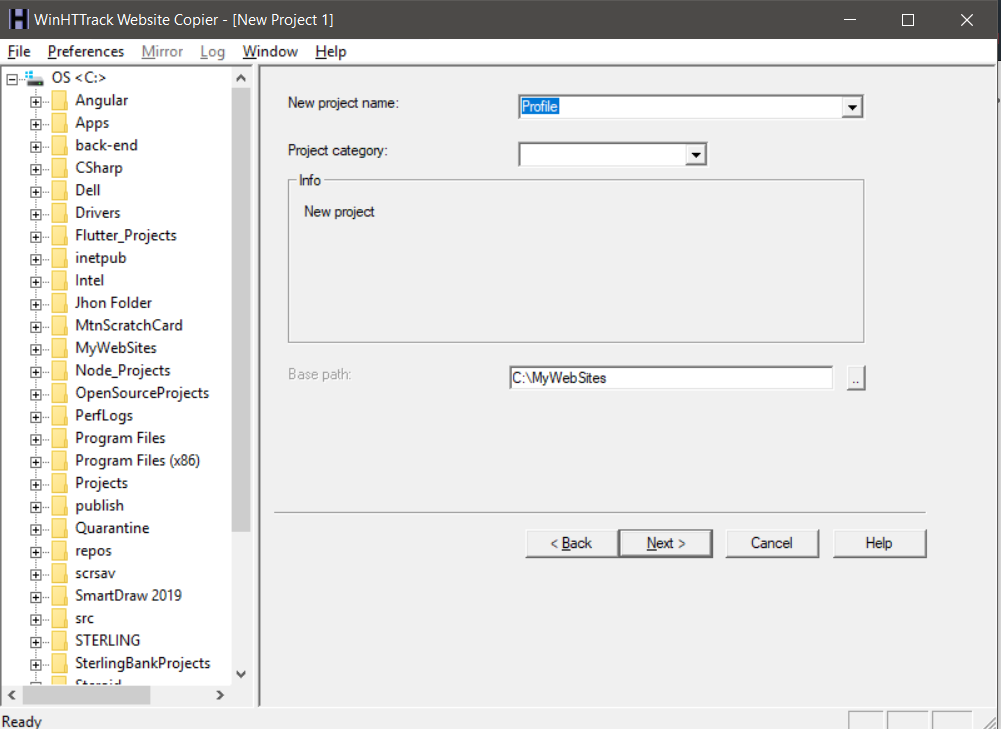Browse for base path with '..' button
This screenshot has height=729, width=1001.
tap(855, 378)
